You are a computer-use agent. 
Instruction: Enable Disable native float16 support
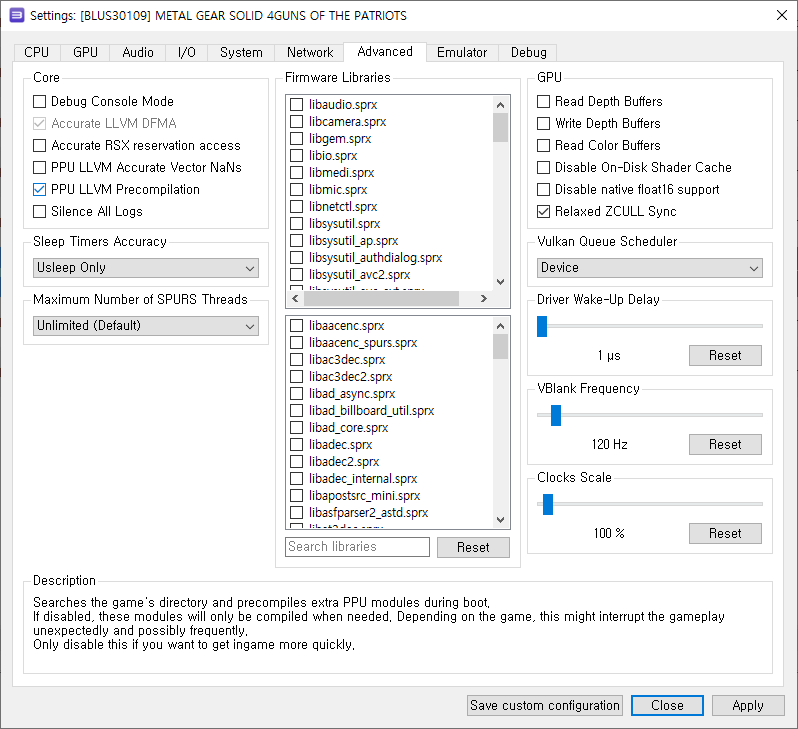628,189
